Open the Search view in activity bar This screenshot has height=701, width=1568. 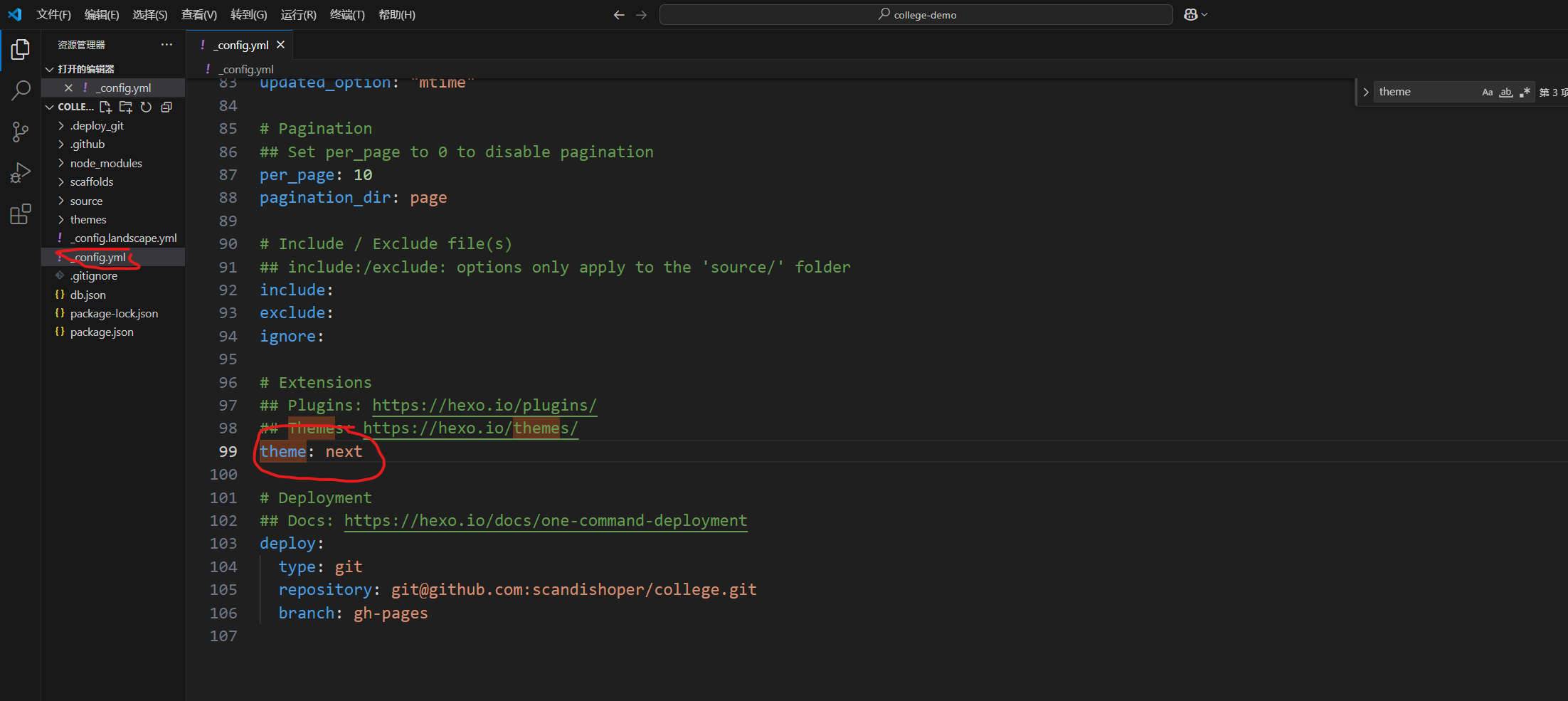point(21,90)
